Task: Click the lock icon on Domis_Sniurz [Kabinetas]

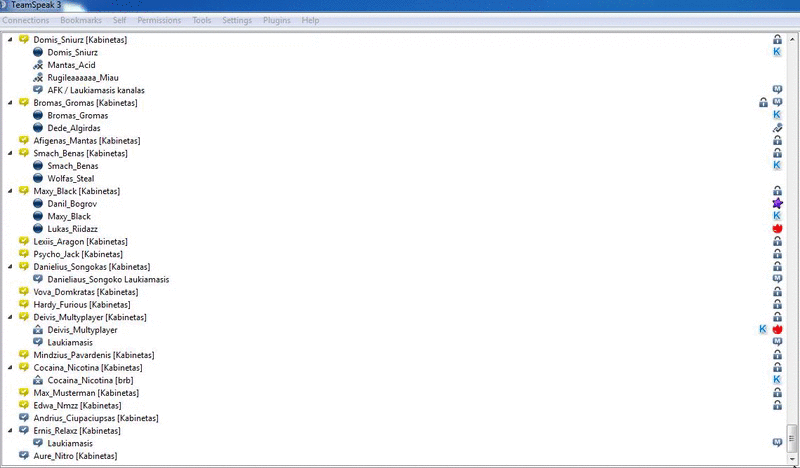Action: [777, 39]
